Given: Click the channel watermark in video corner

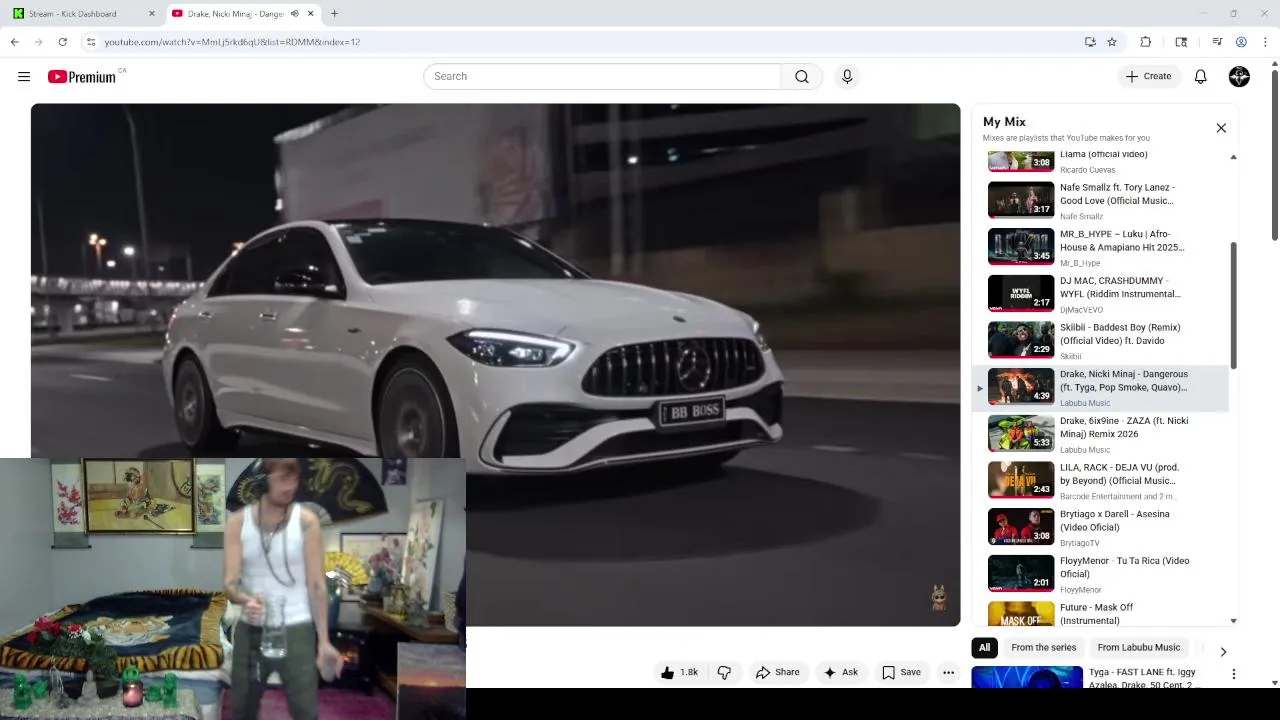Looking at the screenshot, I should tap(938, 598).
